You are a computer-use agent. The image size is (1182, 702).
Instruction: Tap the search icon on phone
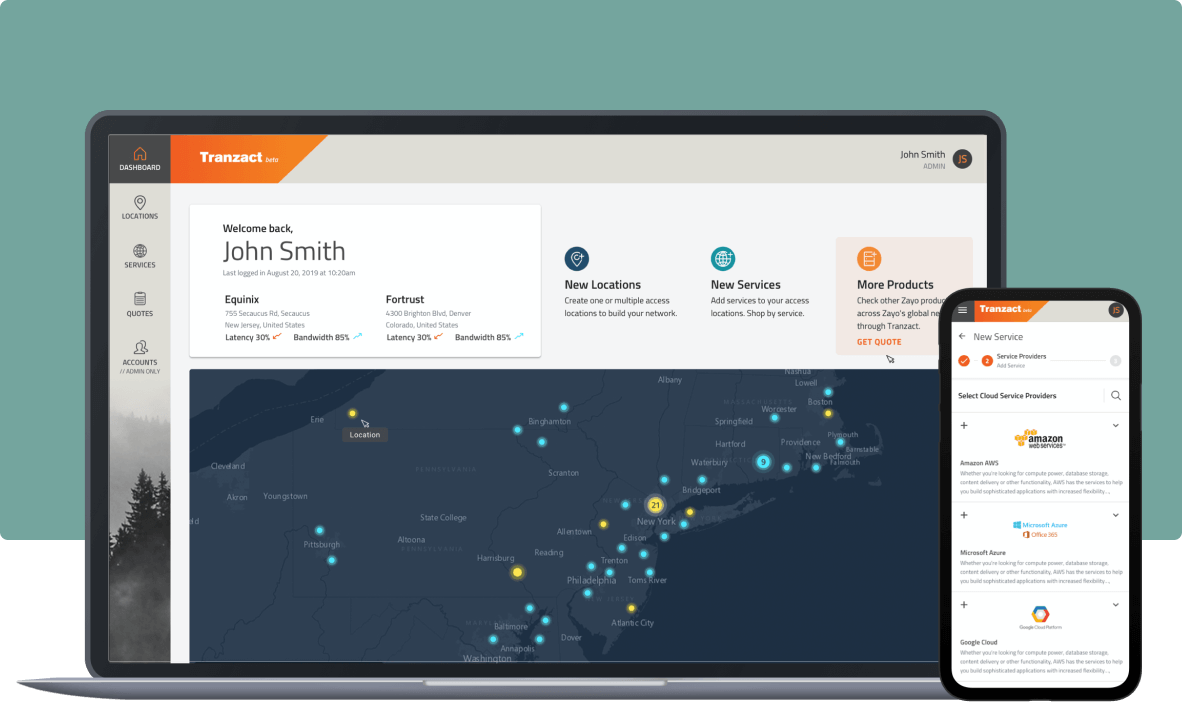pyautogui.click(x=1116, y=395)
